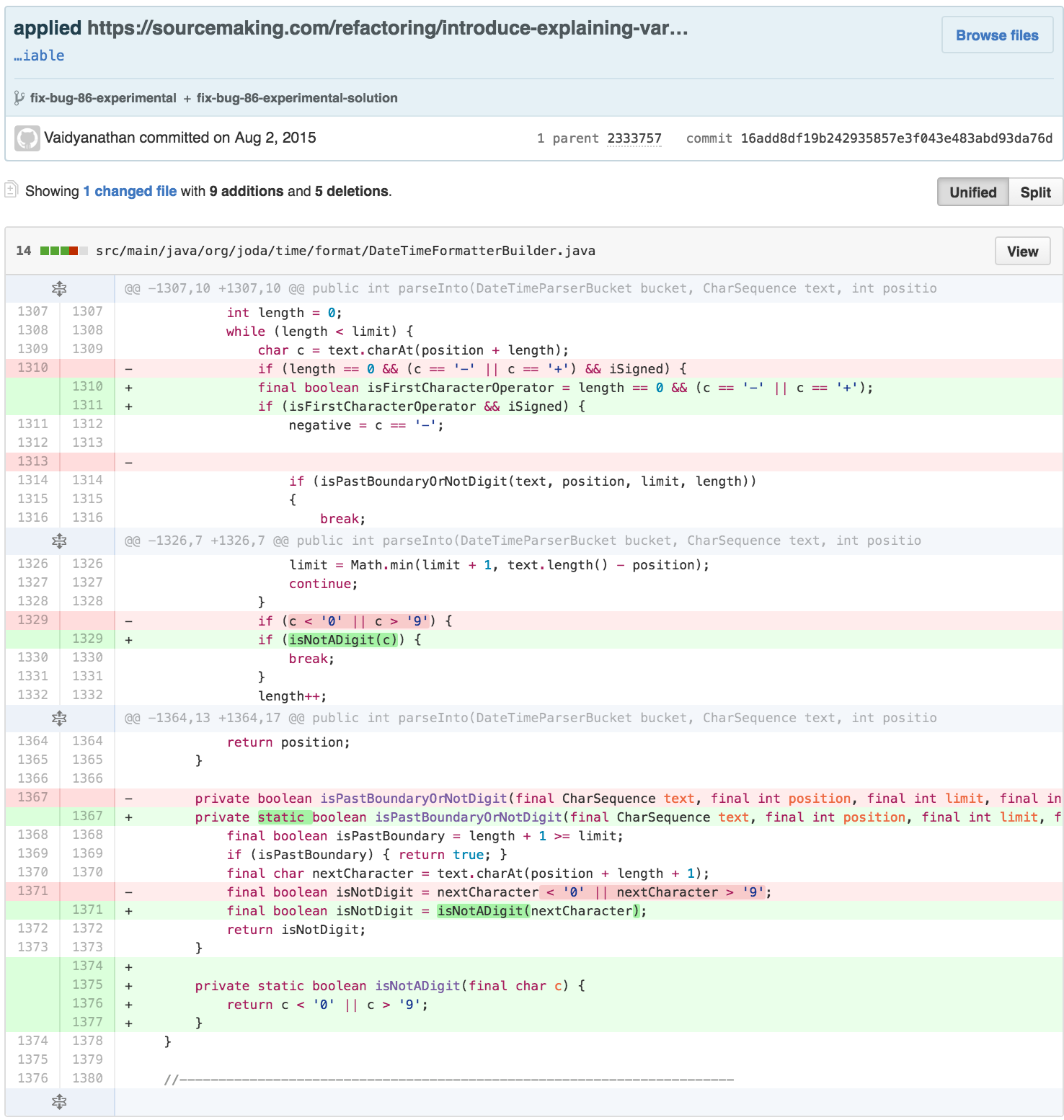Screen dimensions: 1064x1120
Task: Click the 'return c < '0' || c > '9';' line
Action: coord(327,1005)
